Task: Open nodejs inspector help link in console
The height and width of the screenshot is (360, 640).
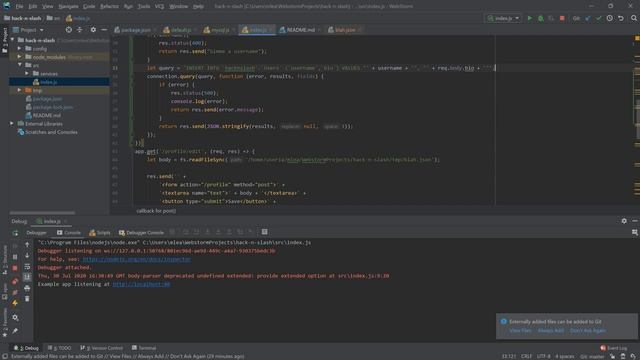Action: (137, 259)
